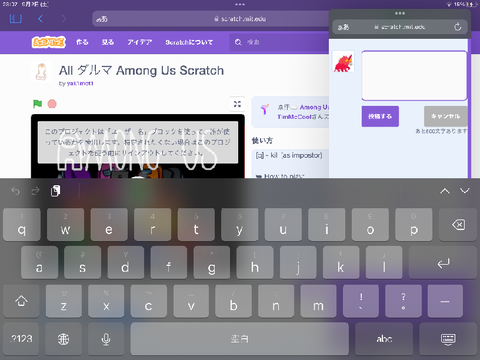The width and height of the screenshot is (480, 360).
Task: Stop the project with red stop sign
Action: coord(52,104)
